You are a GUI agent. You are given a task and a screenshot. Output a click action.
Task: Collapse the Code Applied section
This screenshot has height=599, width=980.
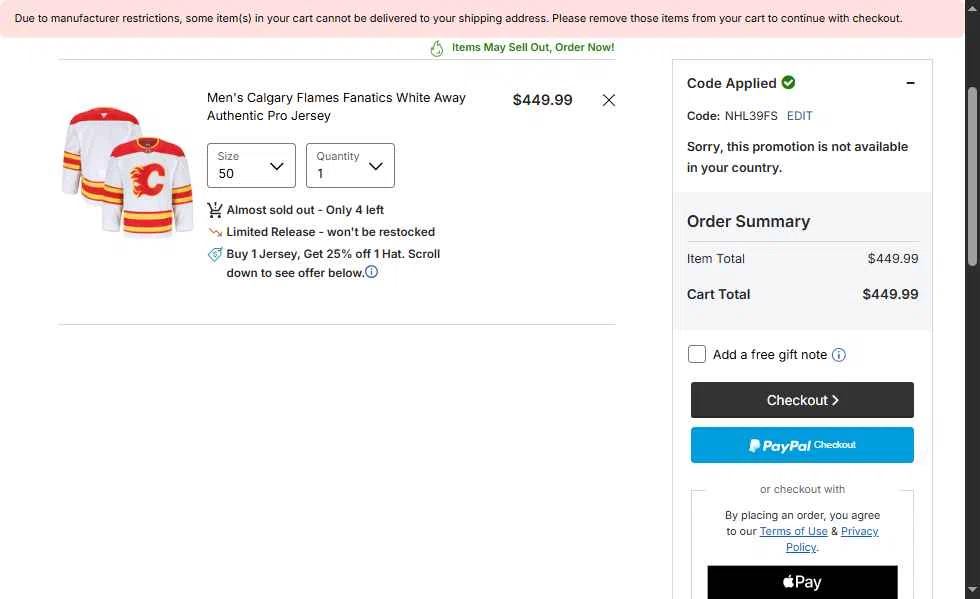coord(910,83)
